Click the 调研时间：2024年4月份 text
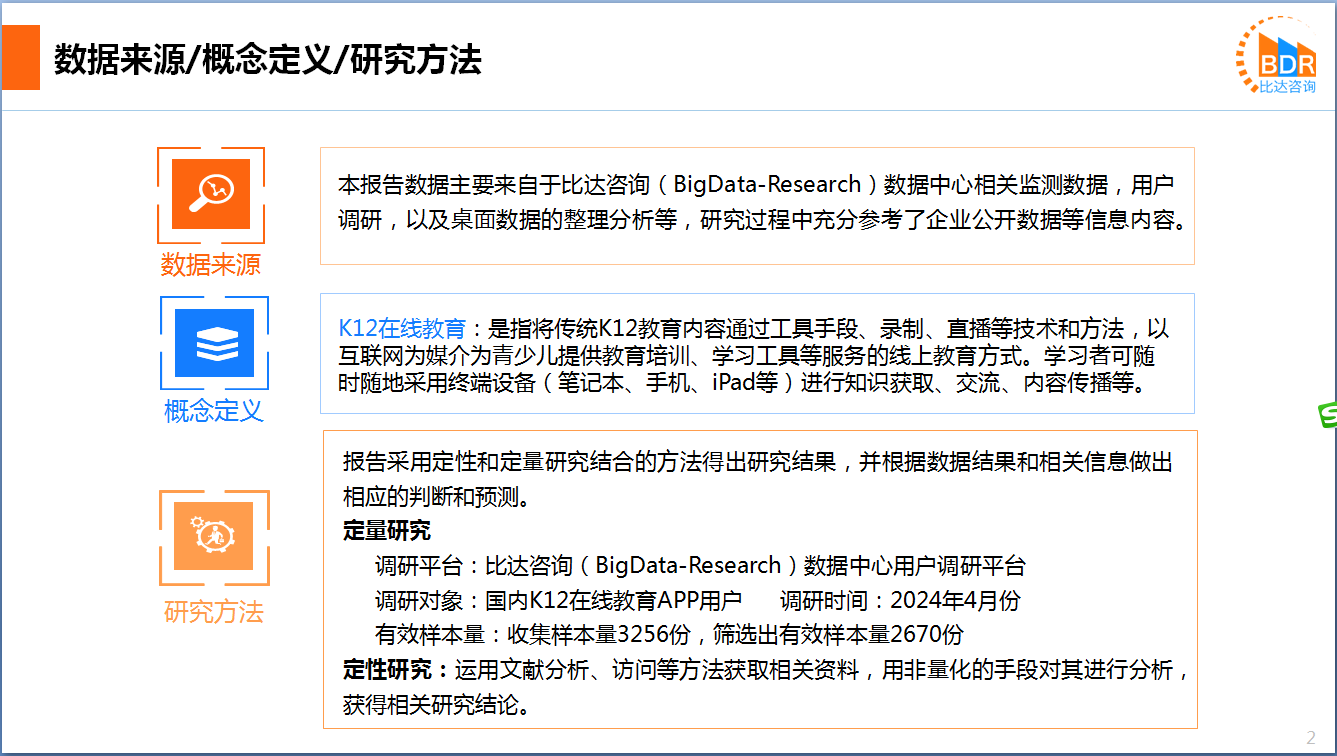This screenshot has height=756, width=1337. [900, 601]
